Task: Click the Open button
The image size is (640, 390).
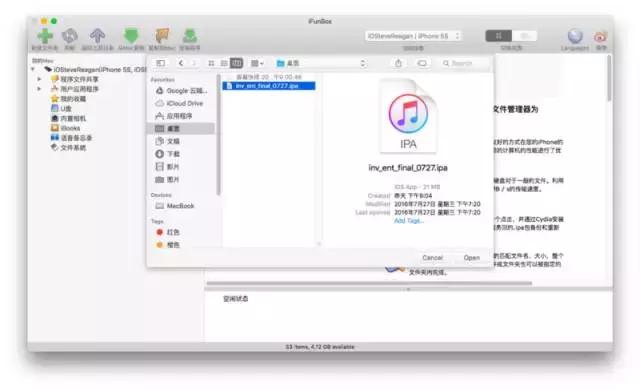Action: tap(471, 258)
